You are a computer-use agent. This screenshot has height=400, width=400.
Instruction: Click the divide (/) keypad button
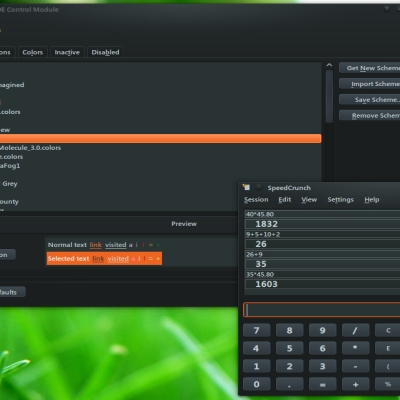point(355,330)
